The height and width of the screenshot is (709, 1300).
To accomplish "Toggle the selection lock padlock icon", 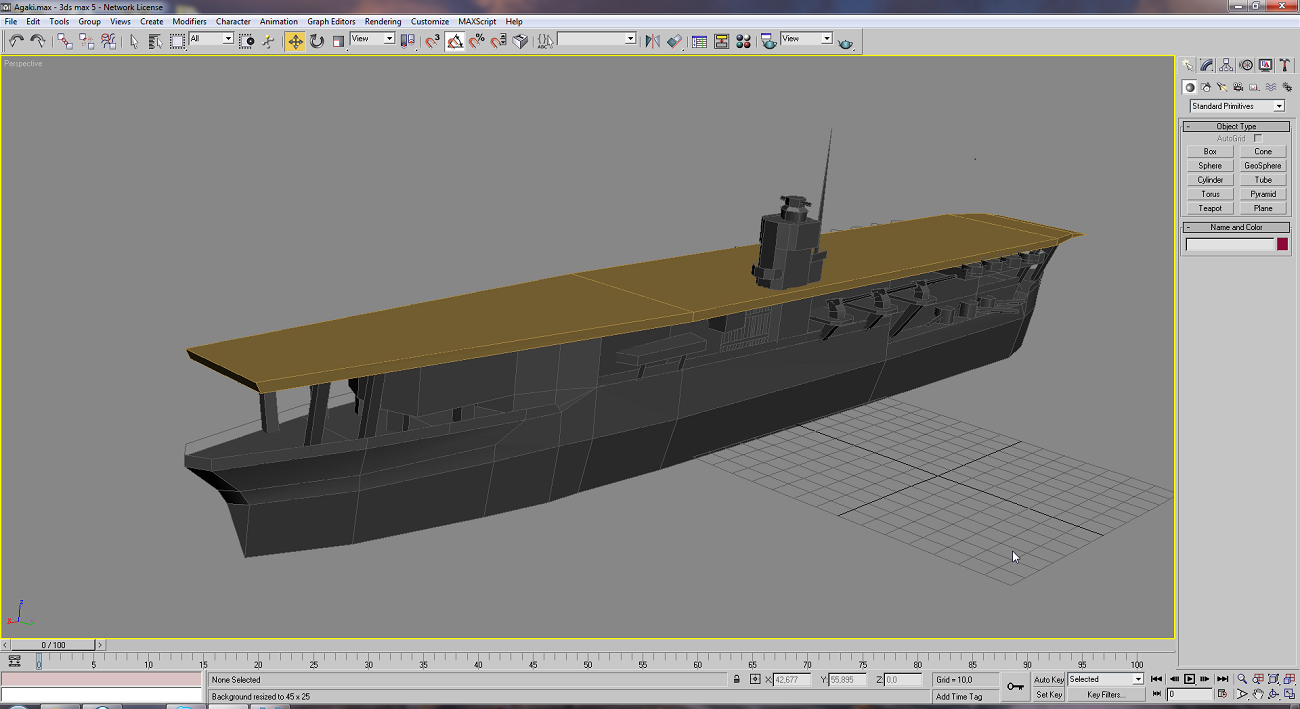I will click(737, 679).
